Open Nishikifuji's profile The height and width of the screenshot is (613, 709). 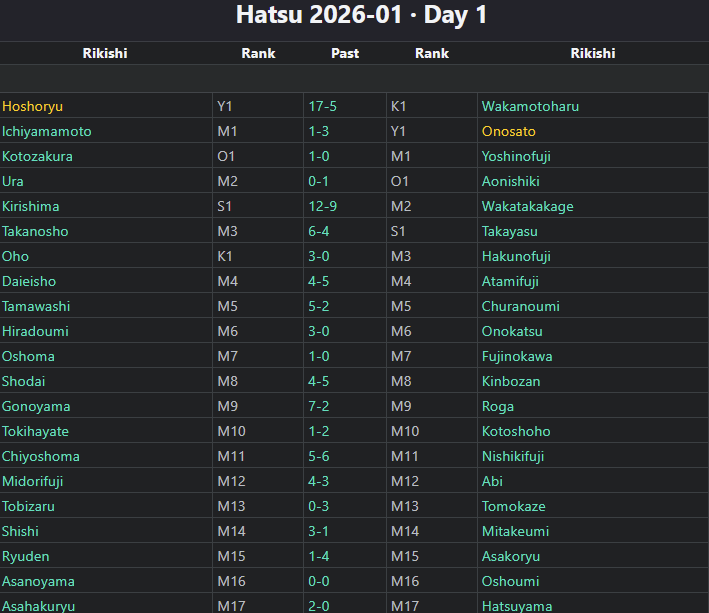[x=513, y=457]
